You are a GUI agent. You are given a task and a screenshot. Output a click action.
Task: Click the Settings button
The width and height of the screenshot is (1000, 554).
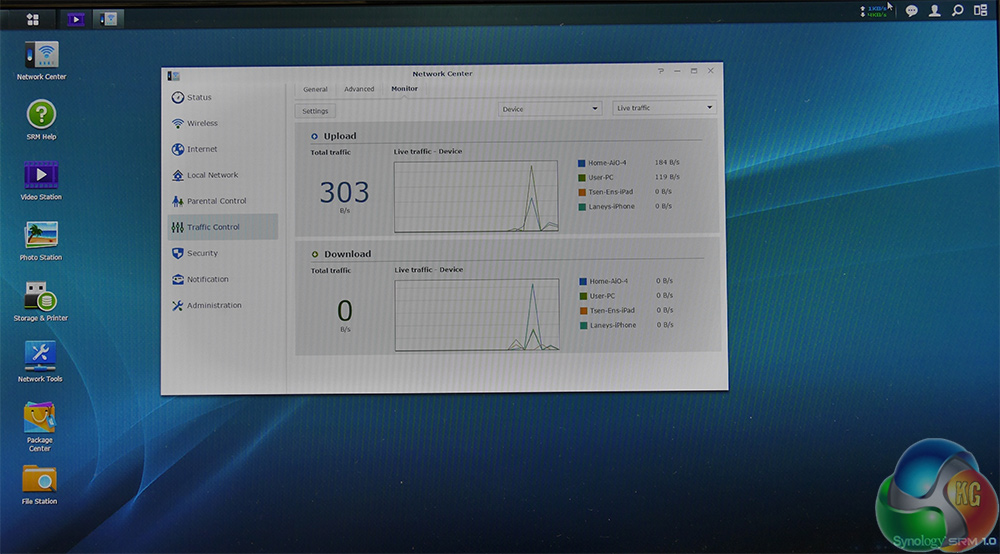[315, 111]
